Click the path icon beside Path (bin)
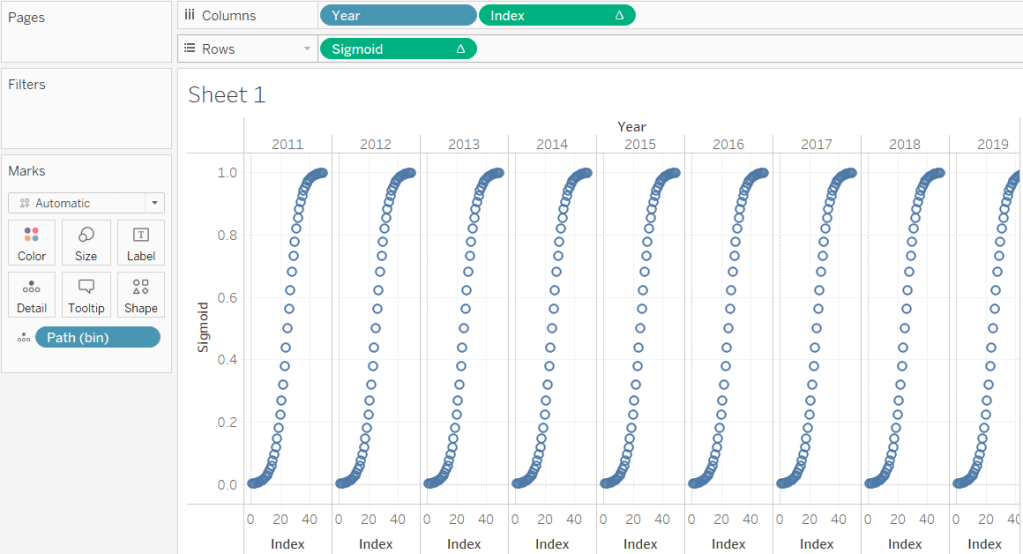1023x554 pixels. (22, 338)
